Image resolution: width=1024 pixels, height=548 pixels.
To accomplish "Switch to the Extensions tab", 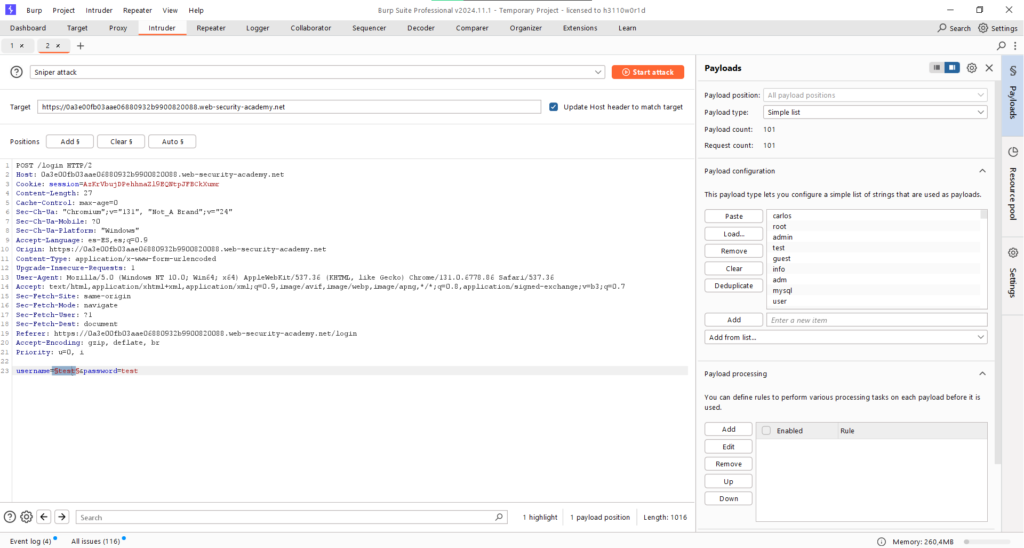I will pos(580,28).
